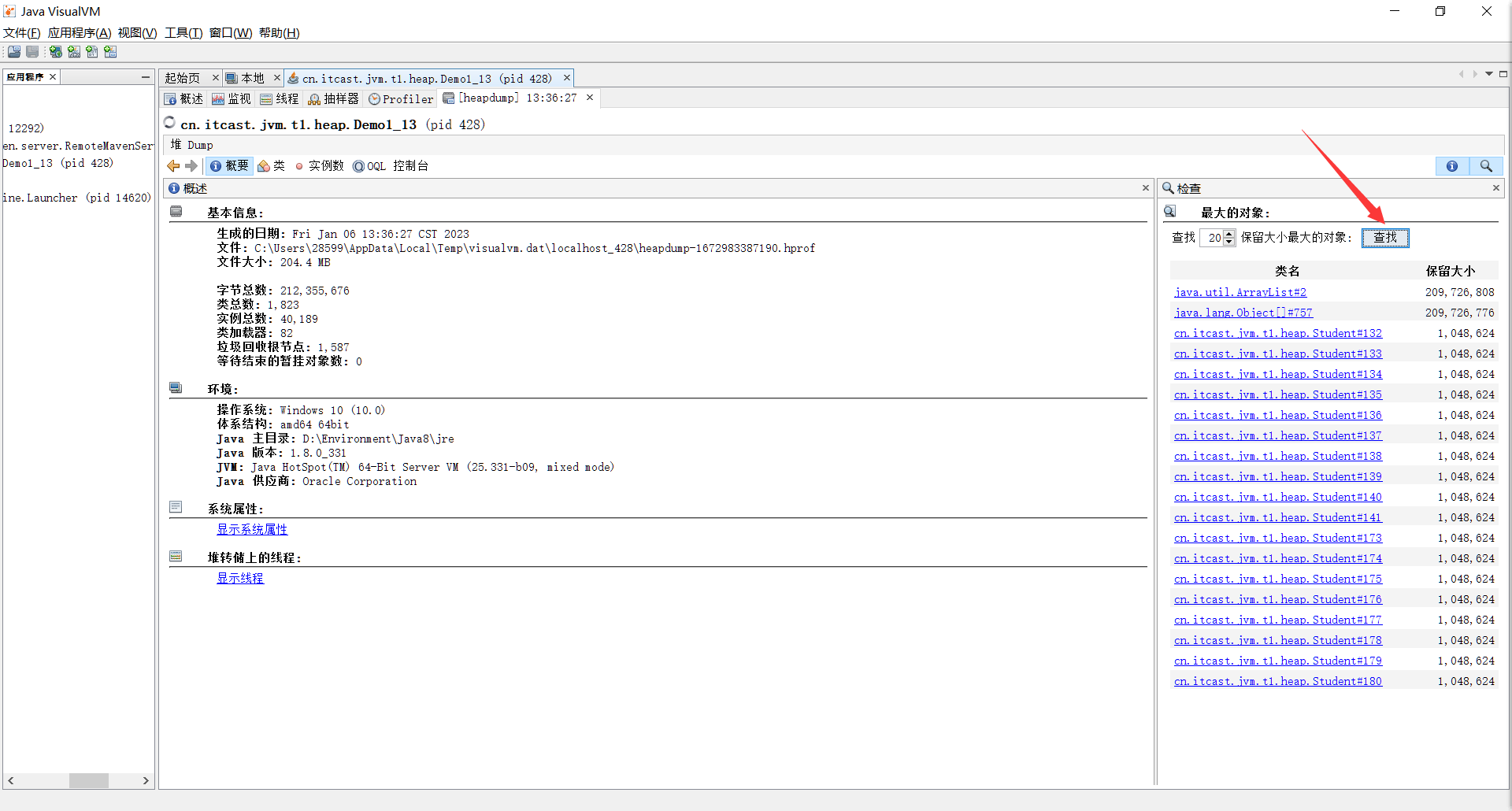Decrease the object count spinner value

[x=1229, y=242]
